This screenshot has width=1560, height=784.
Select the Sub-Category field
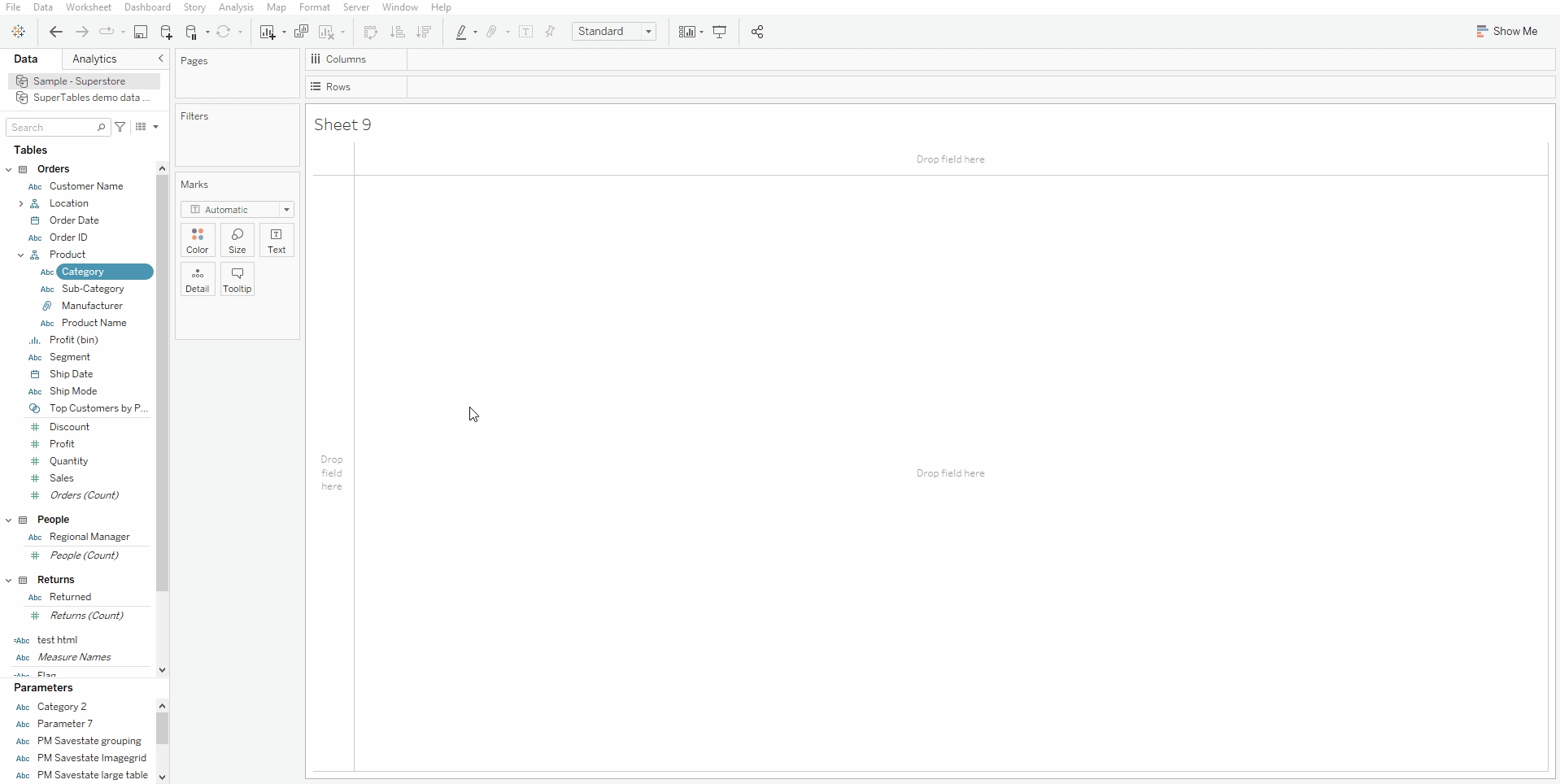pos(93,289)
